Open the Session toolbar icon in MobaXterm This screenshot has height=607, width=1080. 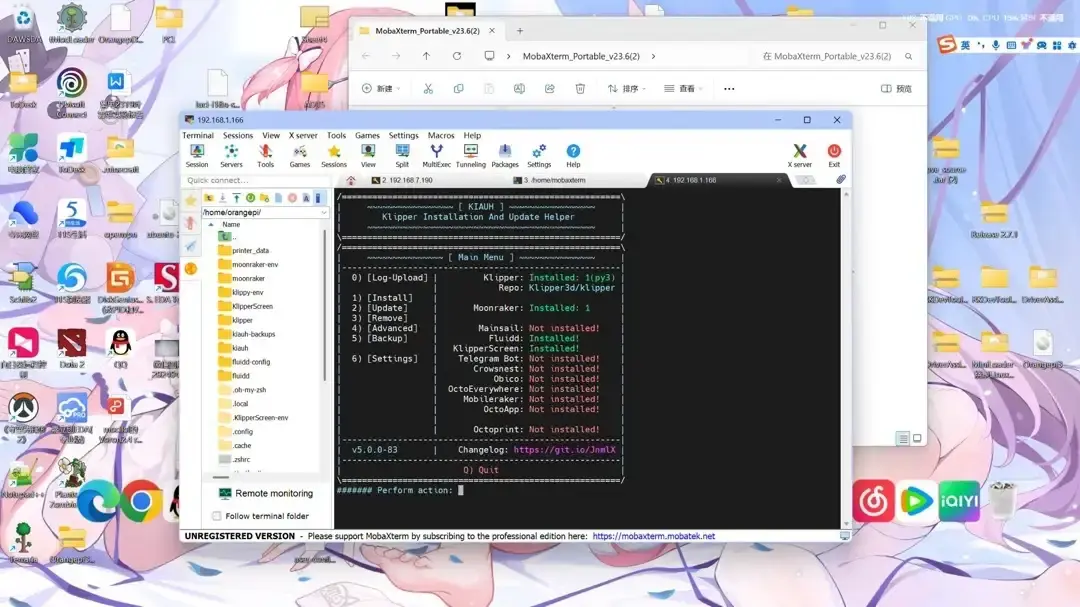196,156
